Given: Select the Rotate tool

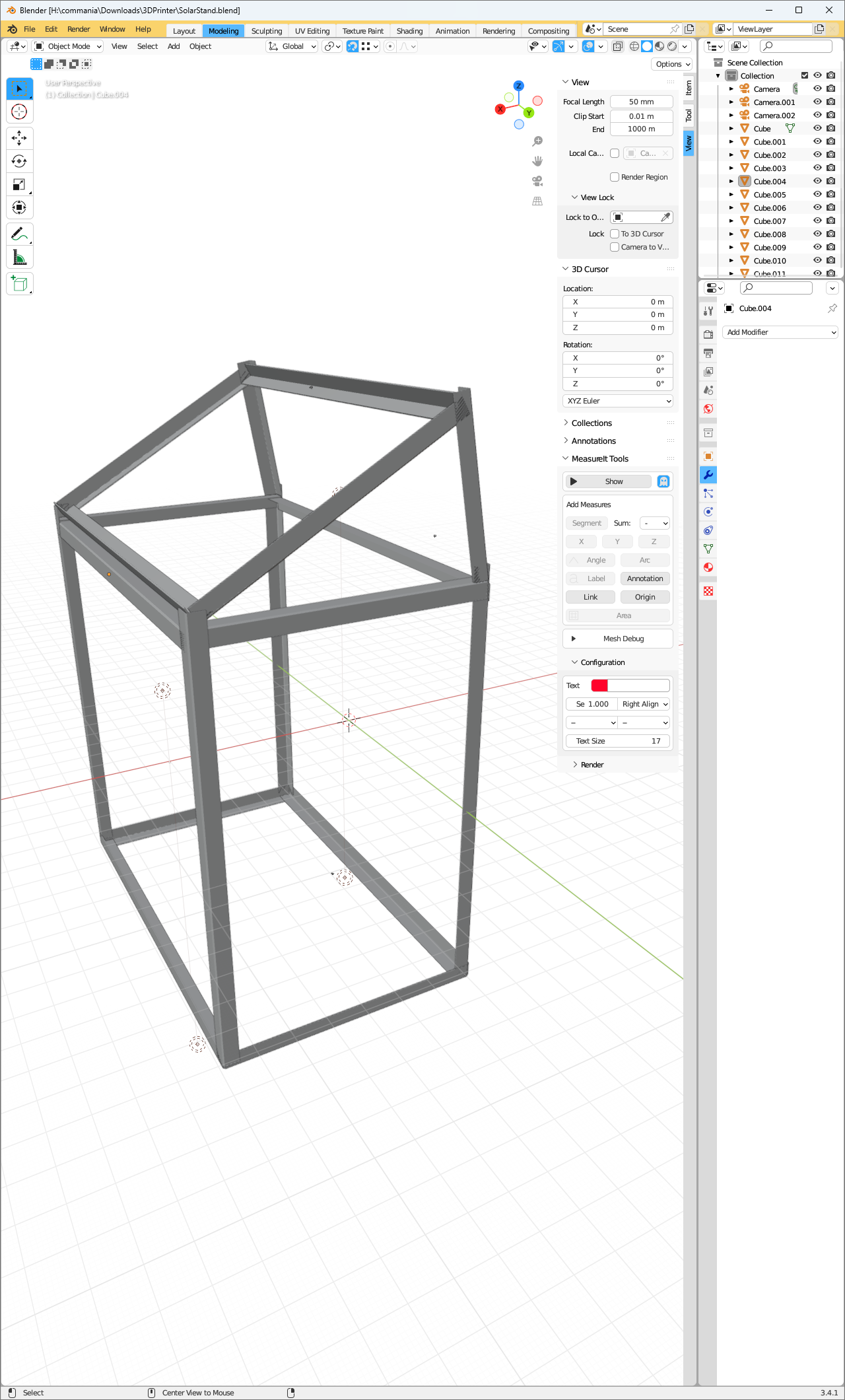Looking at the screenshot, I should pyautogui.click(x=19, y=161).
